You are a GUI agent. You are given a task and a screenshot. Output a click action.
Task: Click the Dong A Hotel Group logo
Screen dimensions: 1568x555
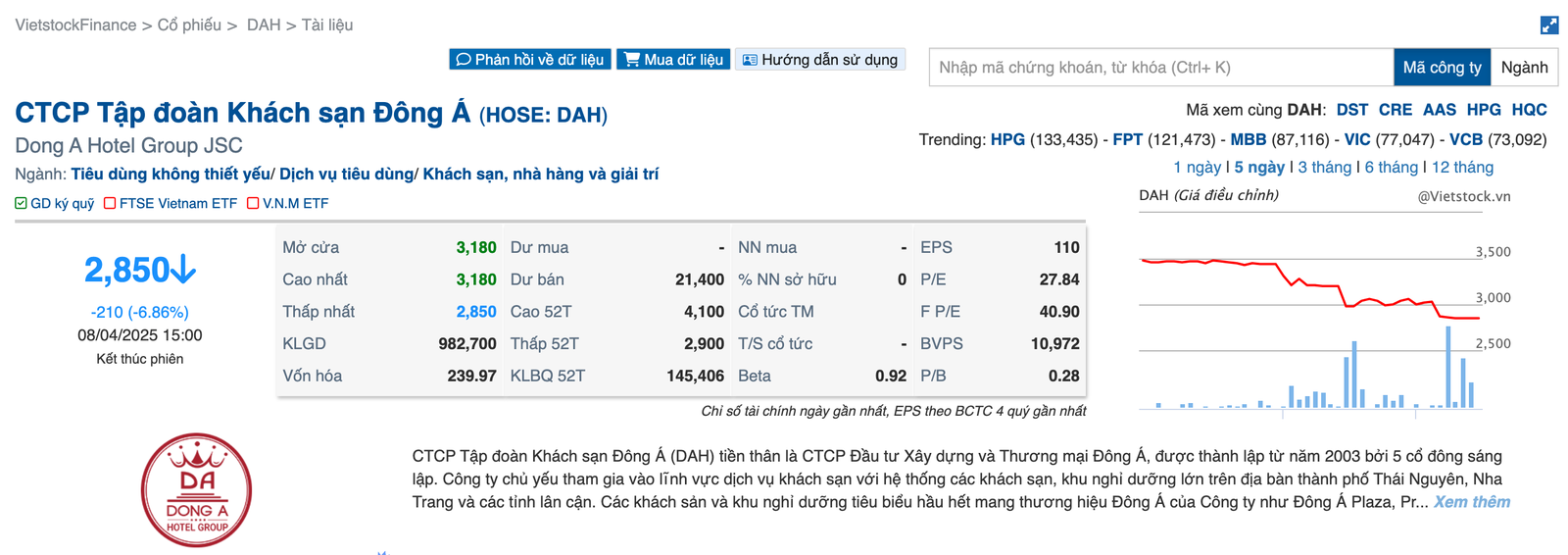(x=197, y=489)
